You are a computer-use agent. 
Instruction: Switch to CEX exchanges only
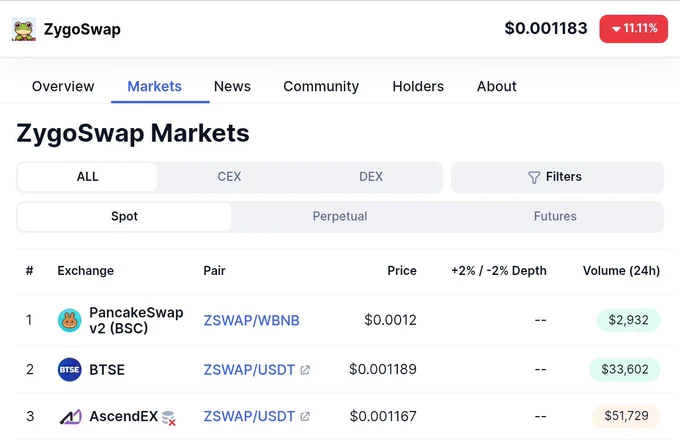[x=229, y=177]
